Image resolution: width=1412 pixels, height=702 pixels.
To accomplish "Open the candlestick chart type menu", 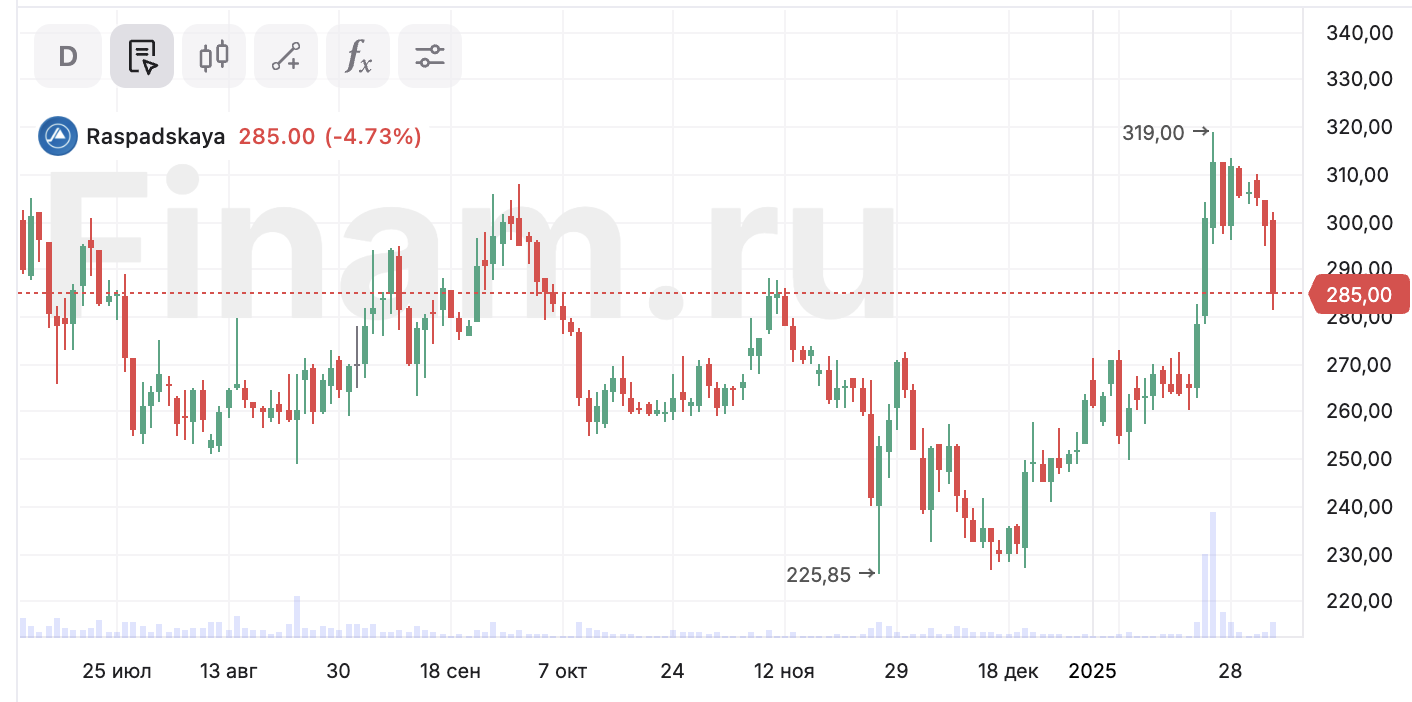I will click(214, 56).
